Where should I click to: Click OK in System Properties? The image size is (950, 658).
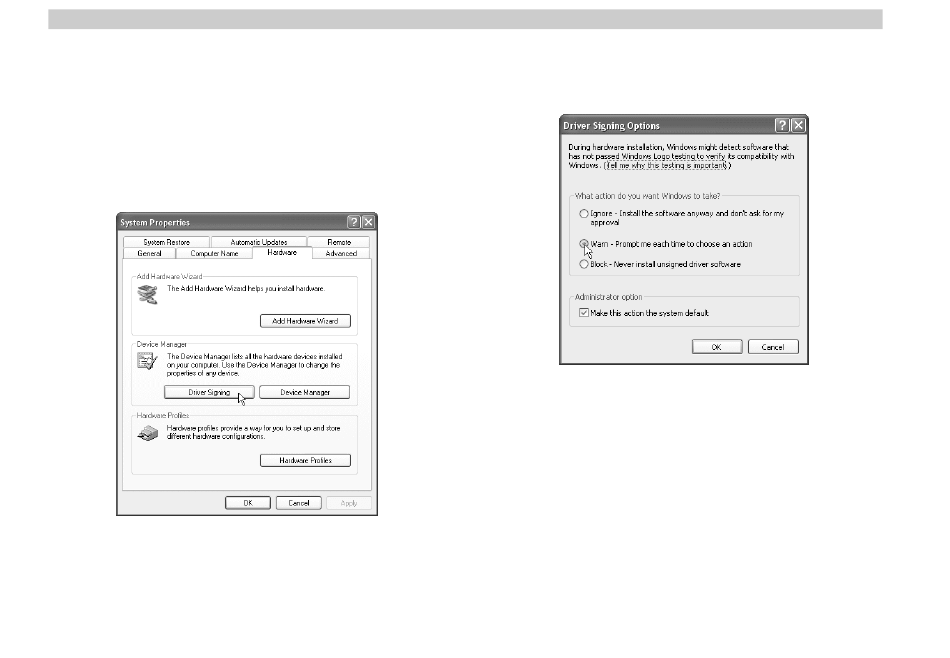pos(248,503)
